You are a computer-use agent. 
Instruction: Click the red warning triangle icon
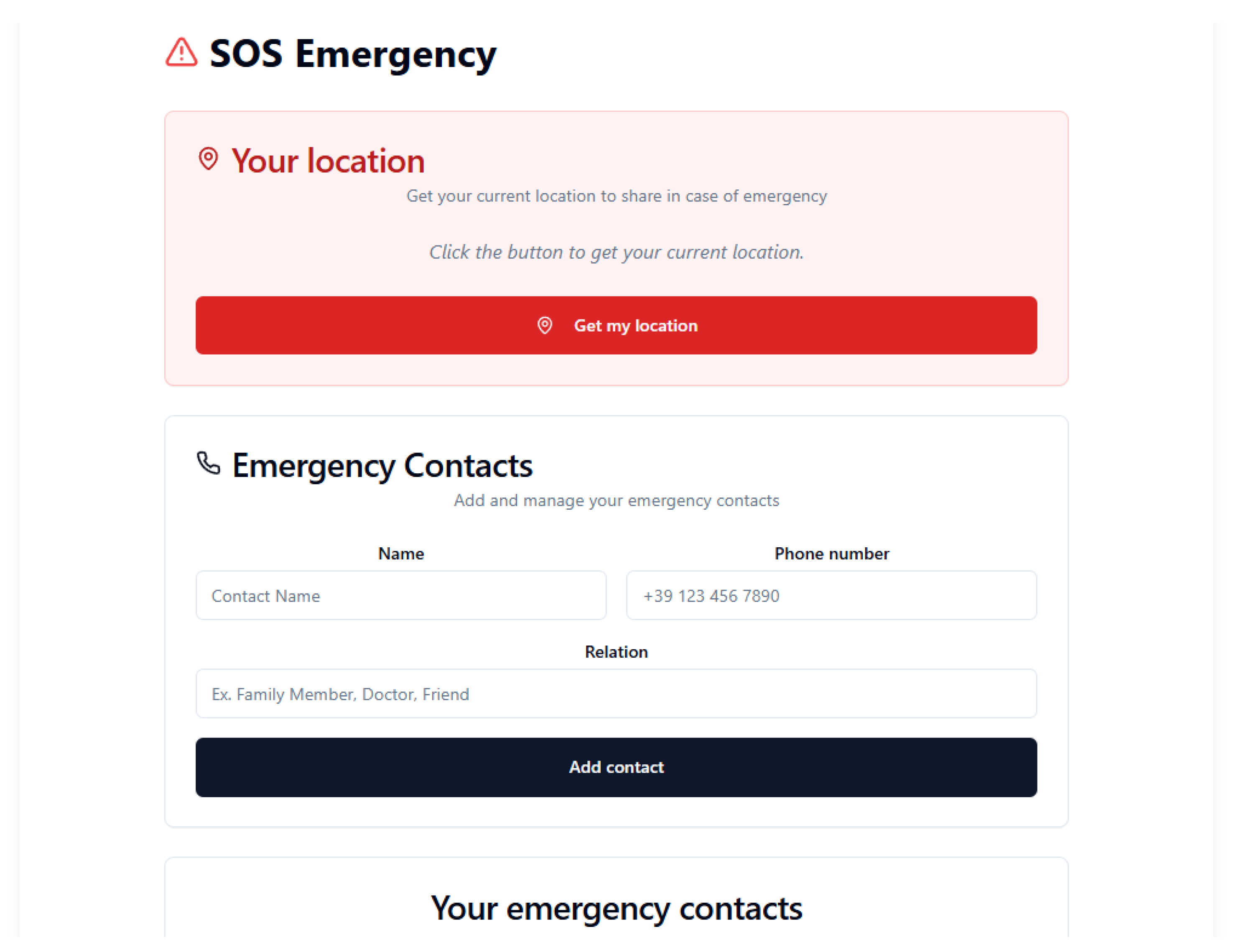(x=181, y=53)
